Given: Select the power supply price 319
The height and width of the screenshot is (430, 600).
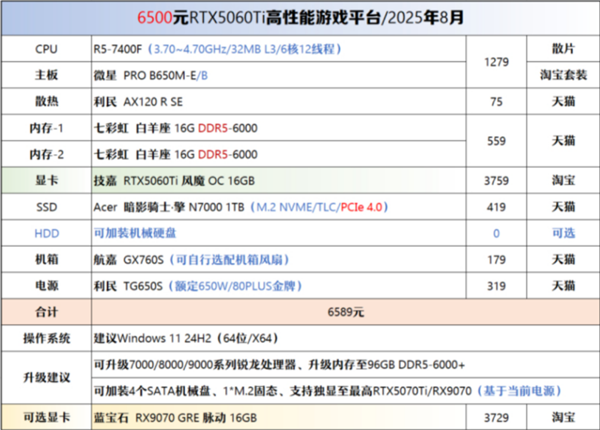Looking at the screenshot, I should click(x=496, y=286).
